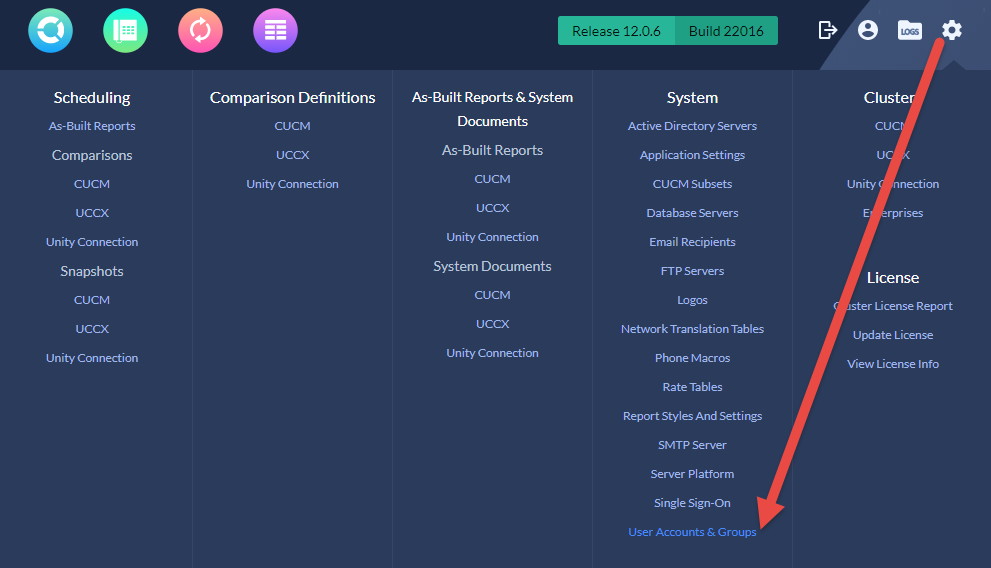Viewport: 991px width, 568px height.
Task: Open Database Servers
Action: coord(692,213)
